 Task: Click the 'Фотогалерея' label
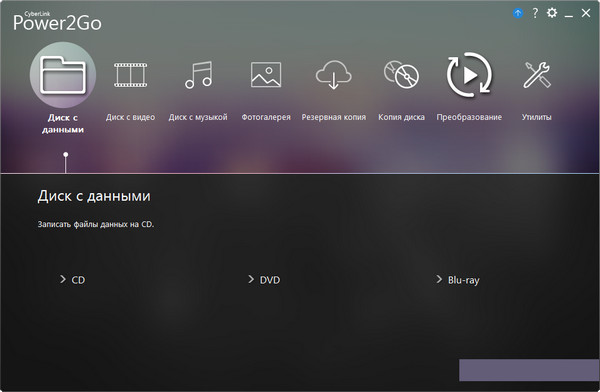click(x=266, y=117)
